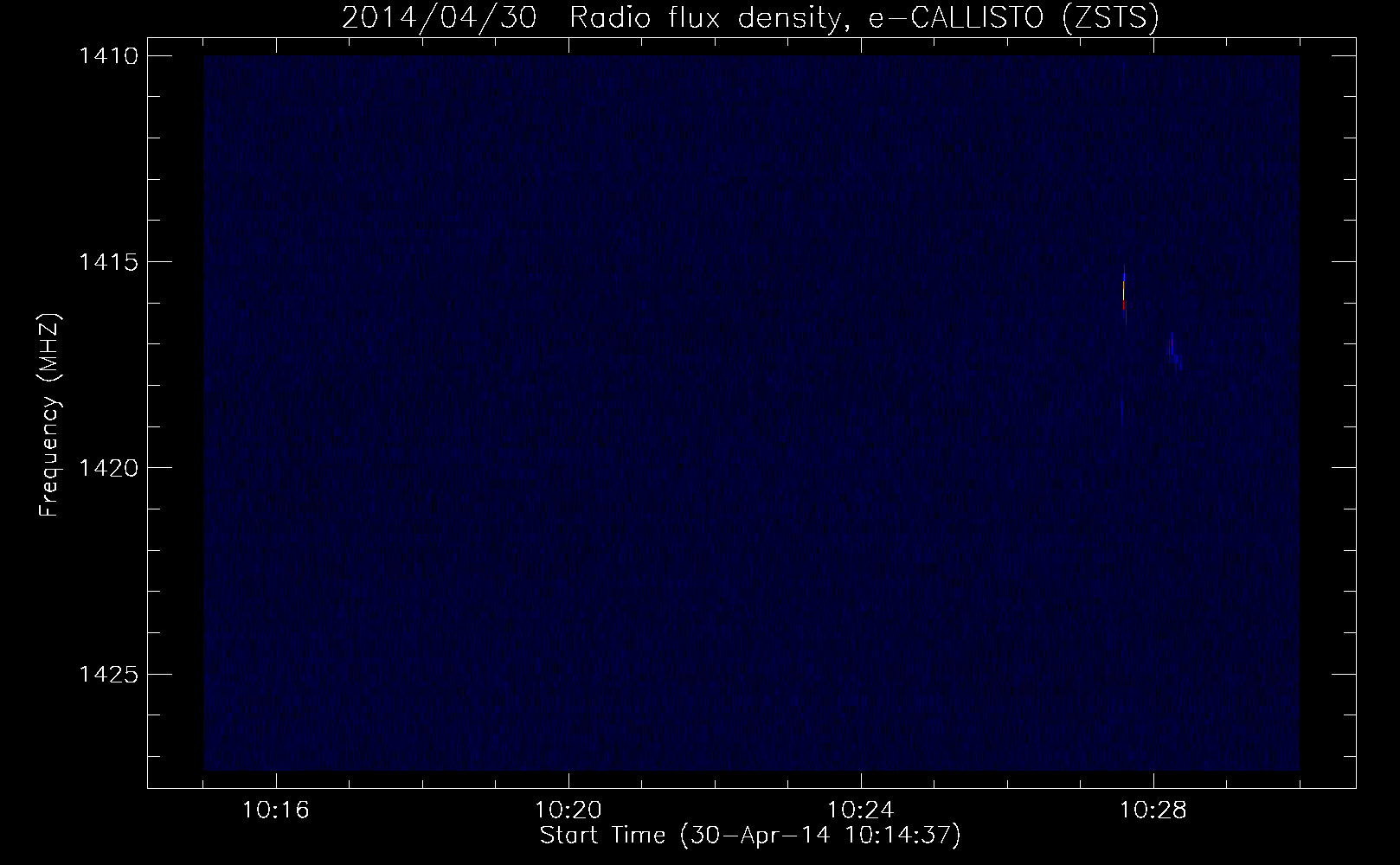
Task: Click the 10:28 time tick label
Action: [x=1153, y=811]
